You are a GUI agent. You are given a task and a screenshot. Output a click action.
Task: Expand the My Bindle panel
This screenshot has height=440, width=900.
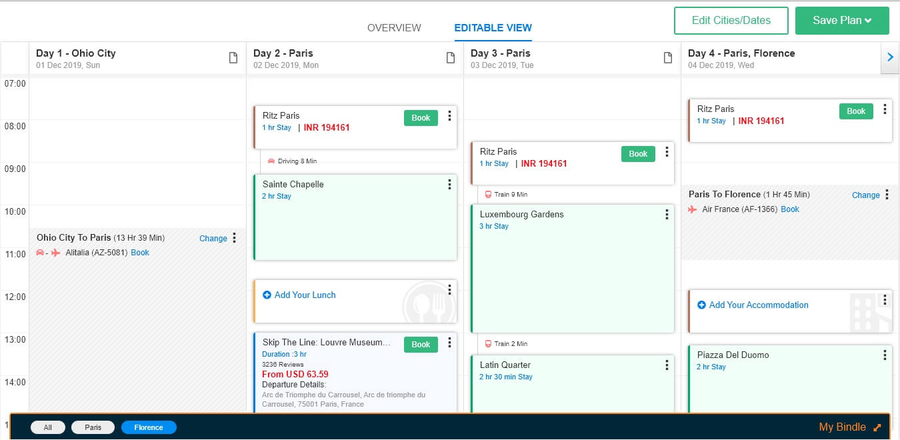pyautogui.click(x=877, y=427)
